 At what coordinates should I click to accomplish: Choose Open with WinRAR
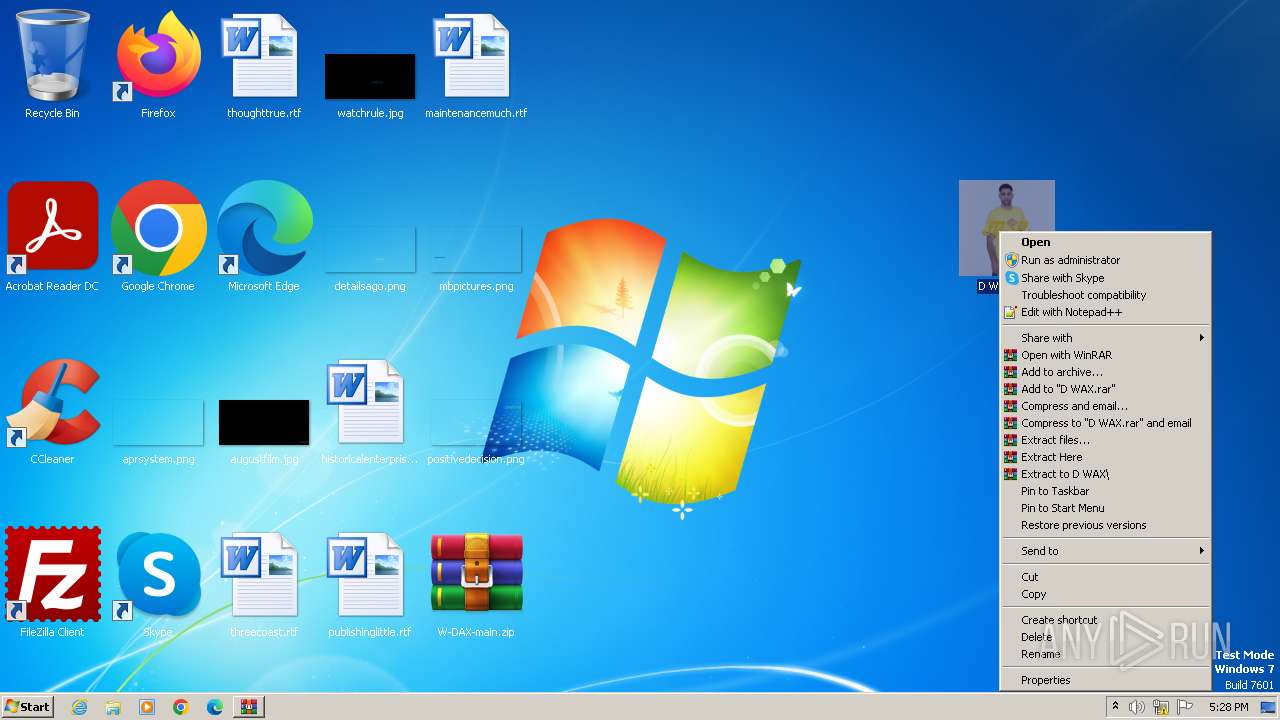point(1105,355)
